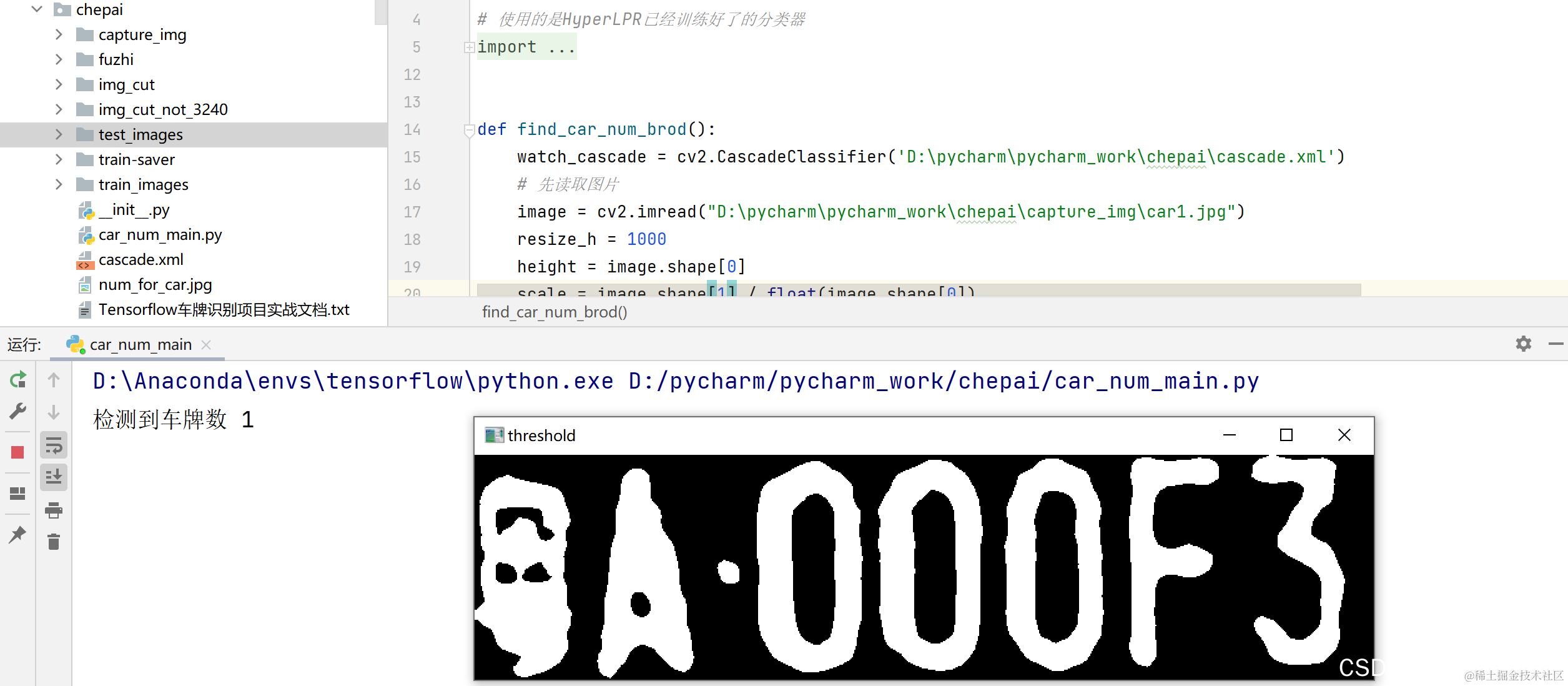Rerun car_num_main with the green rerun icon
The height and width of the screenshot is (686, 1568).
click(x=18, y=379)
